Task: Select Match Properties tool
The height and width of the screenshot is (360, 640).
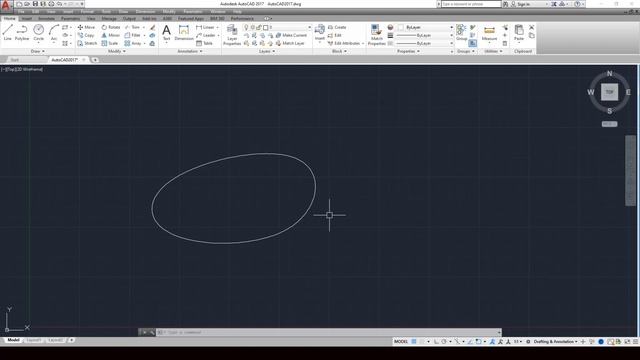Action: 376,34
